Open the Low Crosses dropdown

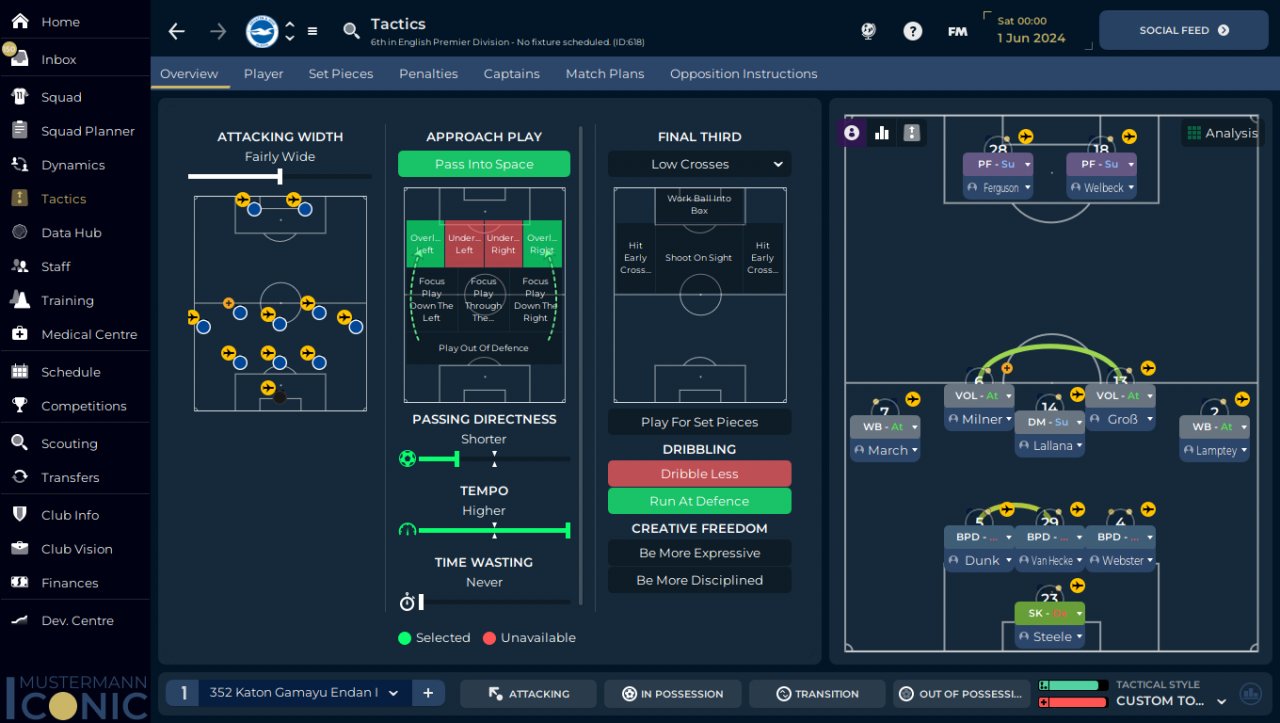(x=699, y=164)
